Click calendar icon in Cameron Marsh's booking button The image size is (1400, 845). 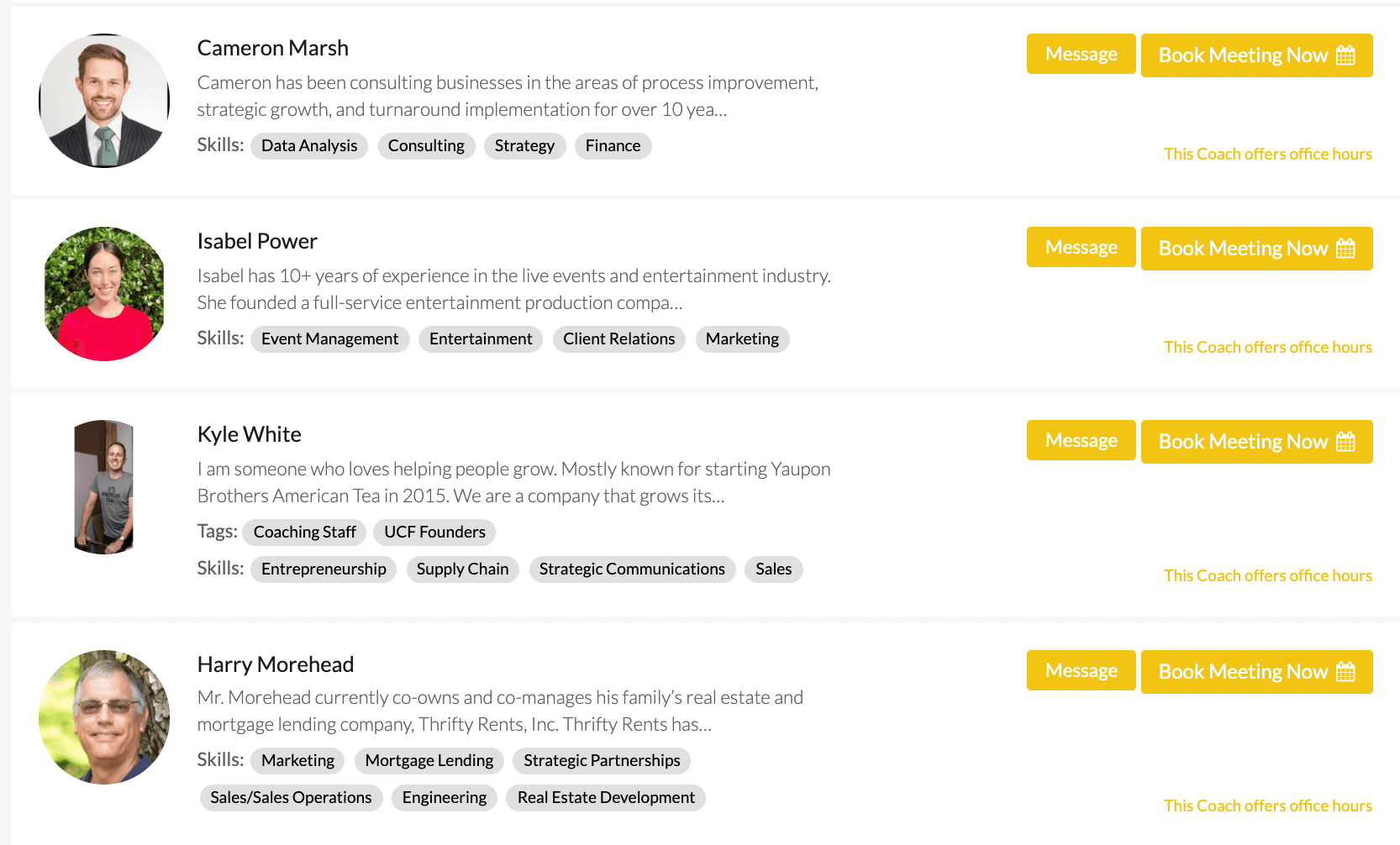[x=1345, y=55]
